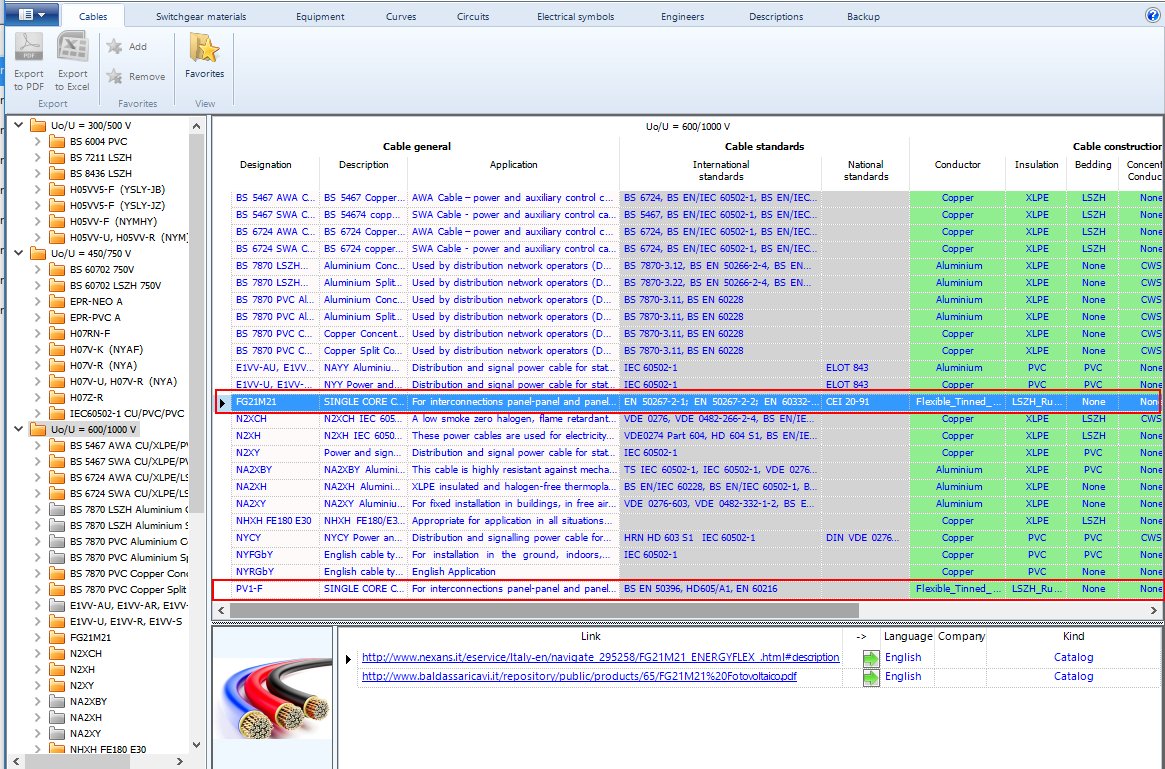Screen dimensions: 1165x769
Task: Click the Add favorite star icon
Action: 115,47
